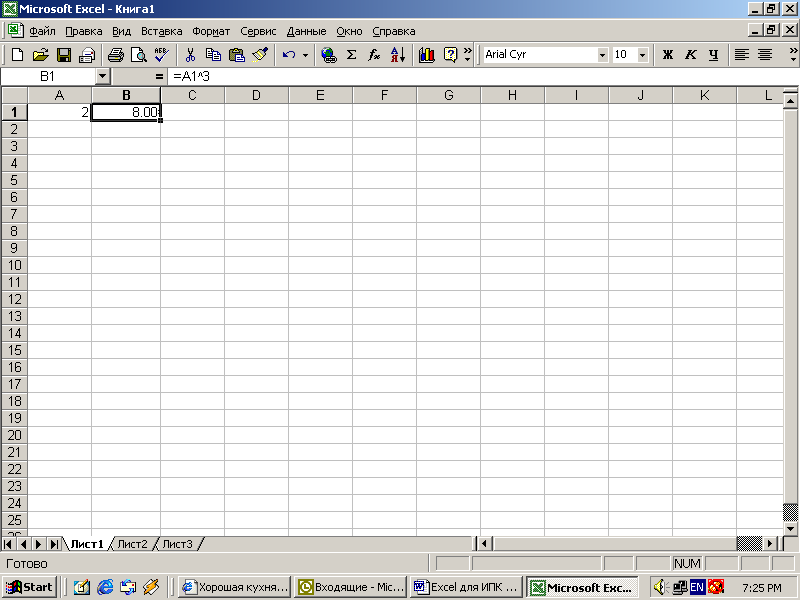This screenshot has height=600, width=800.
Task: Open the Окно menu
Action: [349, 31]
